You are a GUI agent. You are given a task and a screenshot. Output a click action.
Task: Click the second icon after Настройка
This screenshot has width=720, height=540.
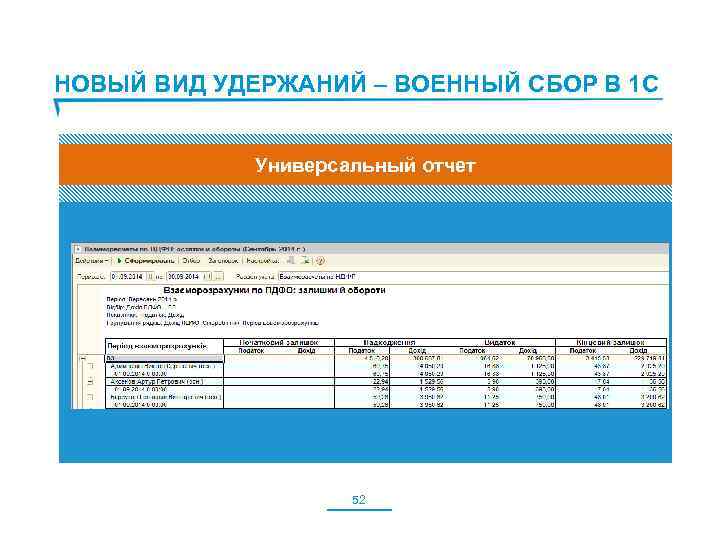tap(305, 260)
